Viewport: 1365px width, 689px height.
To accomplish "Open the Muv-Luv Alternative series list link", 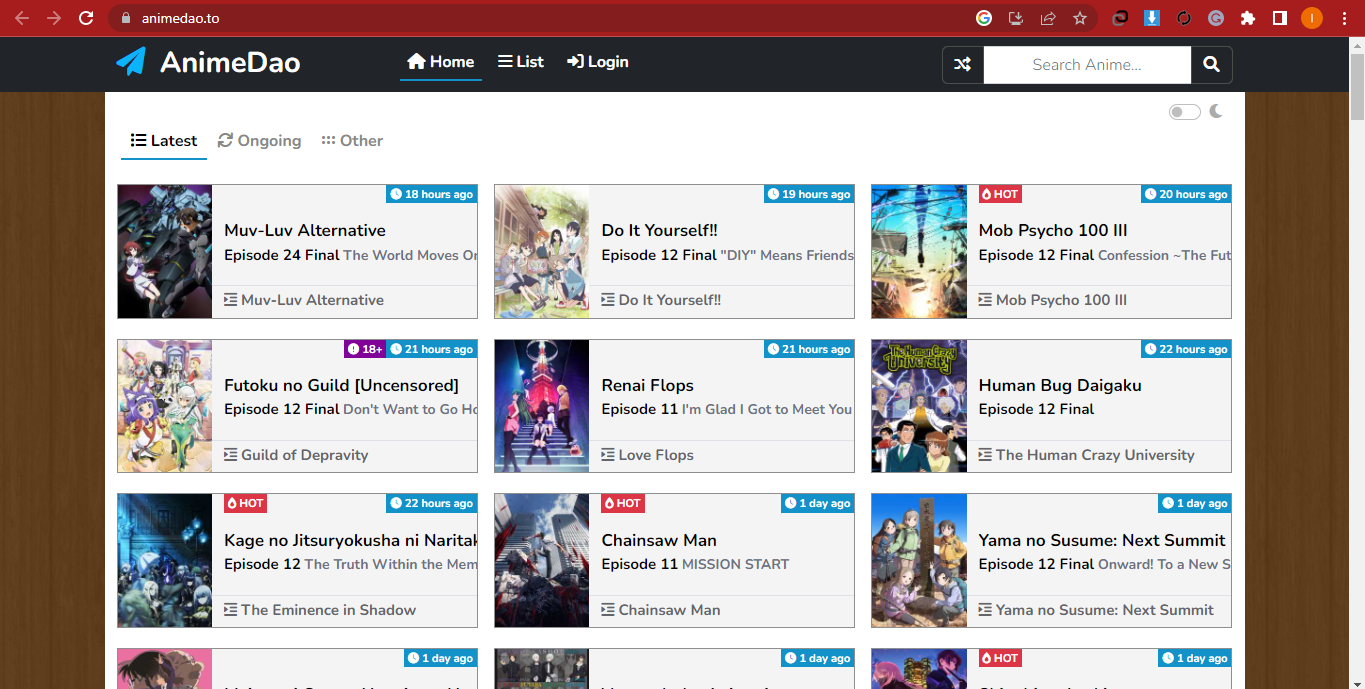I will click(304, 300).
